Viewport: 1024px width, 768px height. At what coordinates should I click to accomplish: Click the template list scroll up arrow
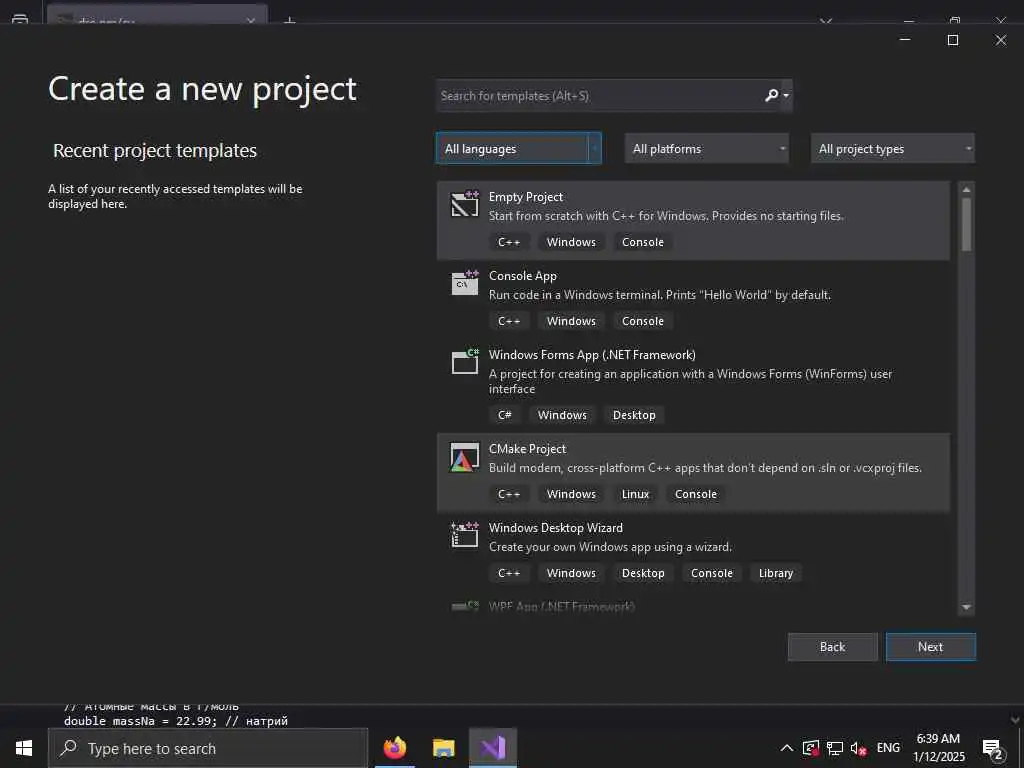(967, 189)
